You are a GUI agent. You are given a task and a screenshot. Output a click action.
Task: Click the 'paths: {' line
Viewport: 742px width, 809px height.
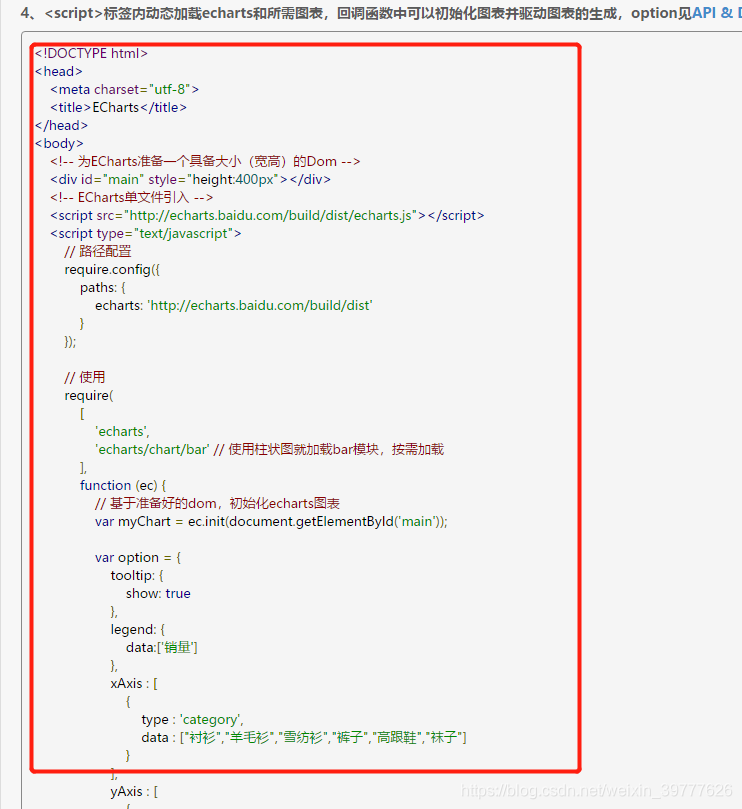point(103,288)
